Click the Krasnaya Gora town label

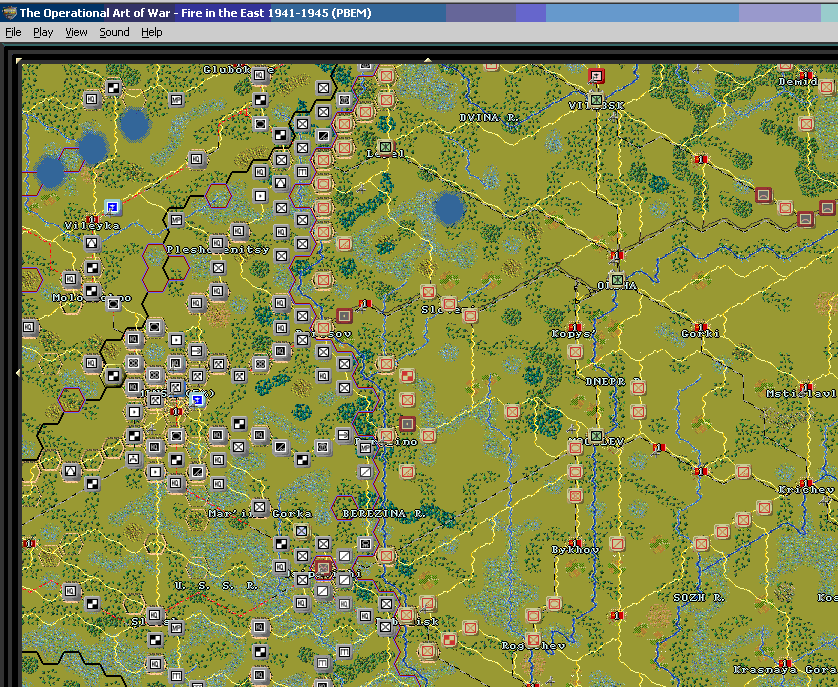[784, 670]
